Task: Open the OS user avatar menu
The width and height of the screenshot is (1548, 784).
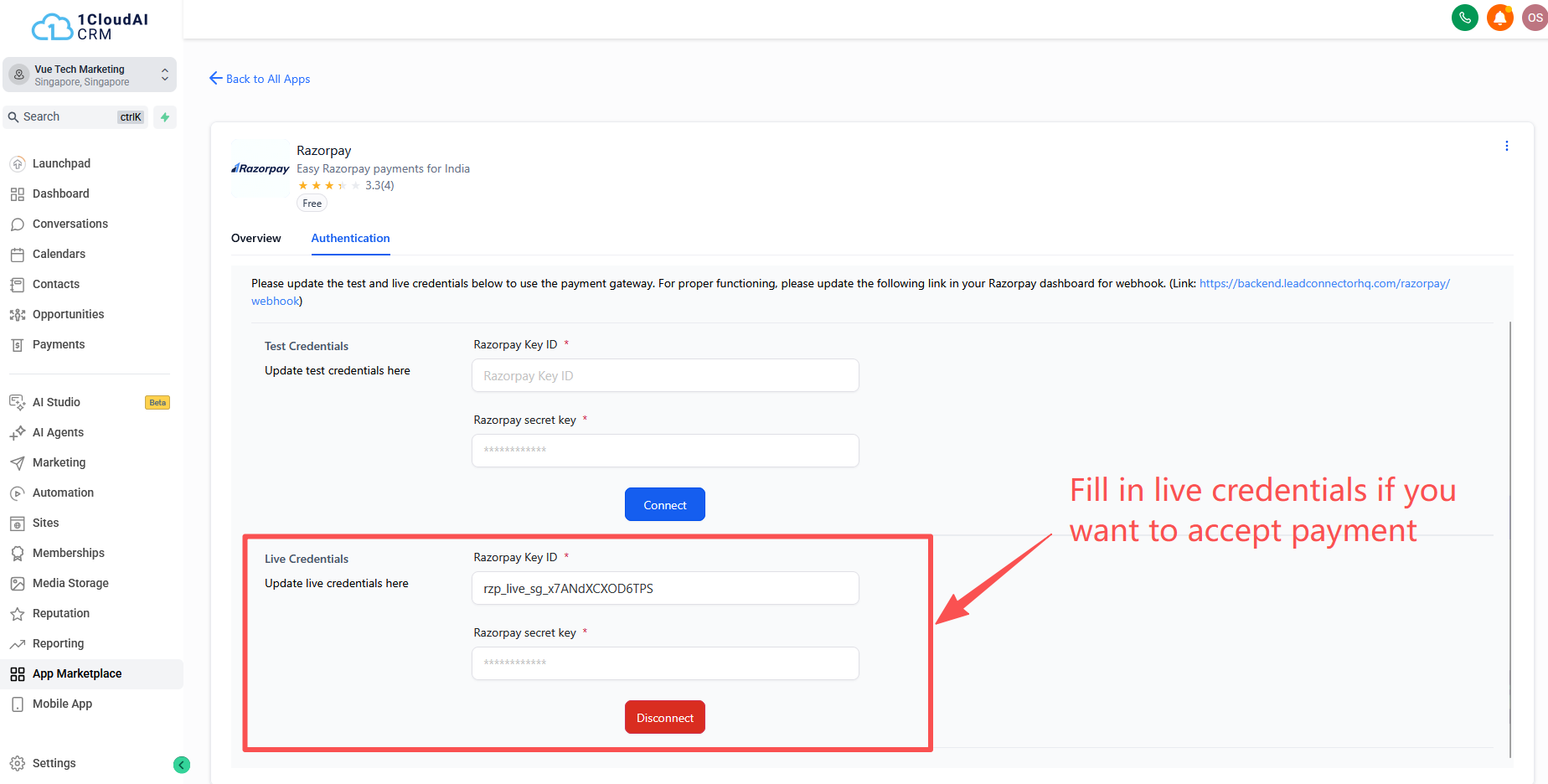Action: tap(1535, 18)
